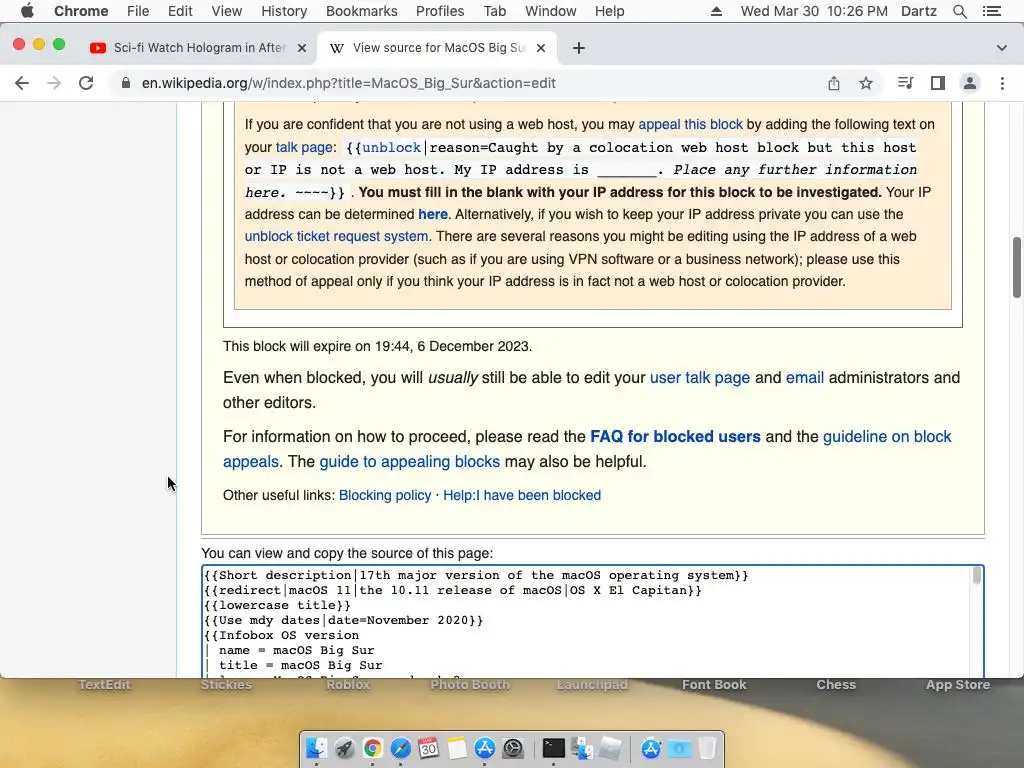Click the 'email' link
The image size is (1024, 768).
click(x=805, y=377)
